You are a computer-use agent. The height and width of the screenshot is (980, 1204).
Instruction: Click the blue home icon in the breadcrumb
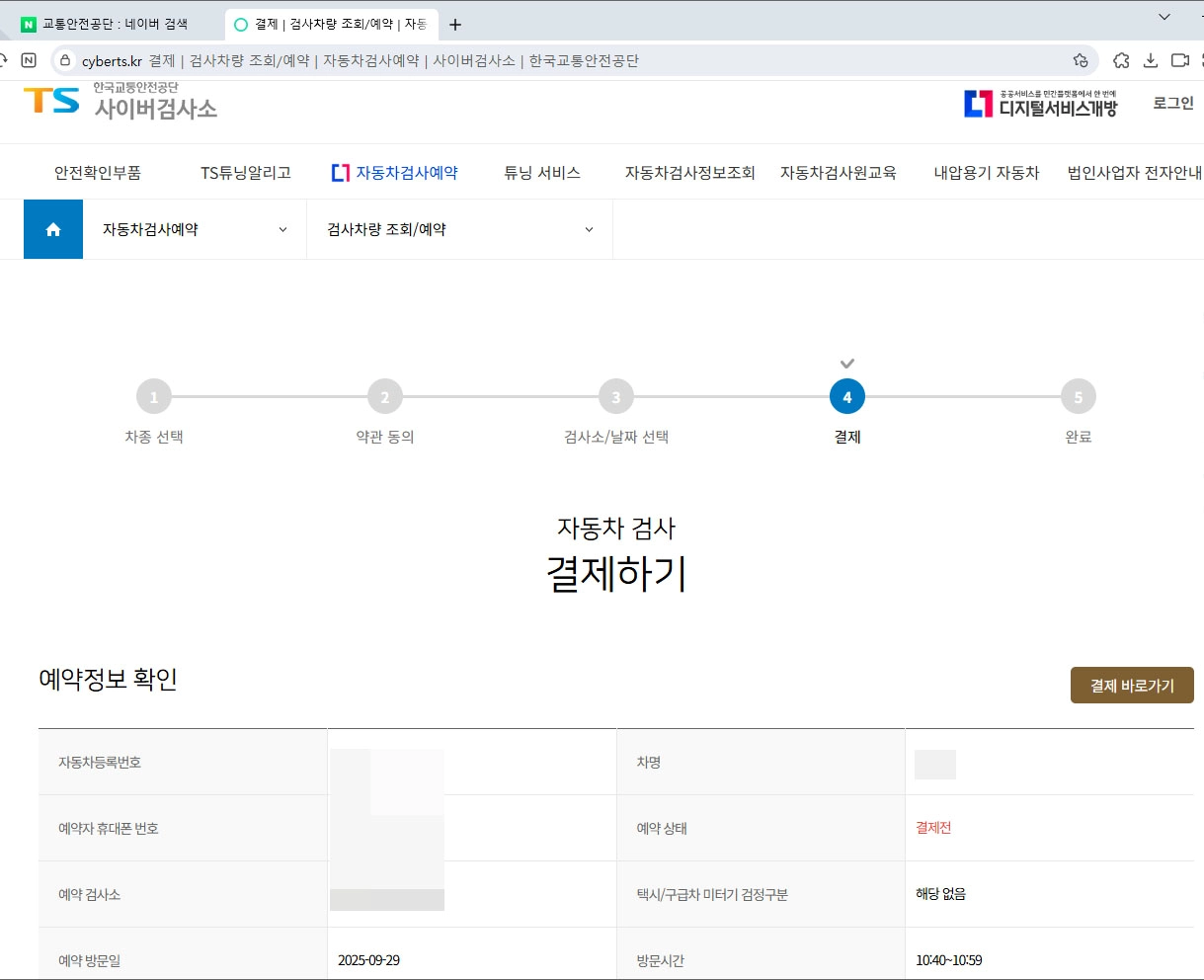click(52, 228)
